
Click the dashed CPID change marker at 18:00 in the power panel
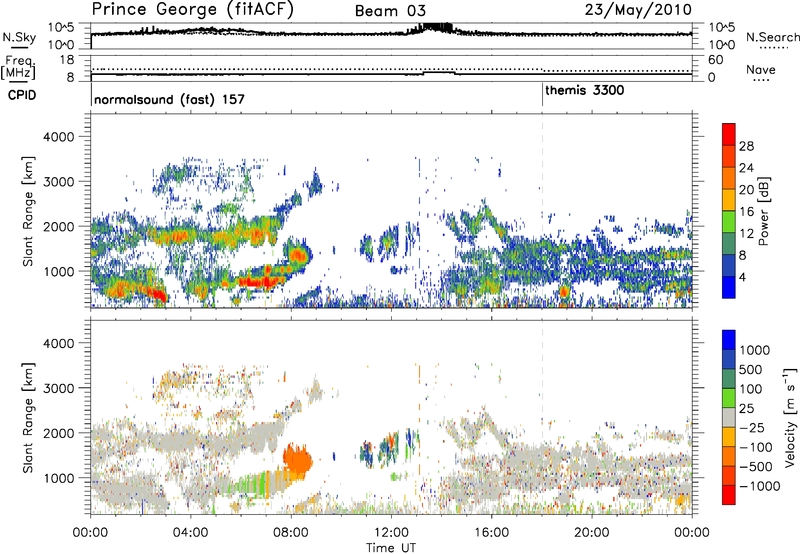[542, 211]
